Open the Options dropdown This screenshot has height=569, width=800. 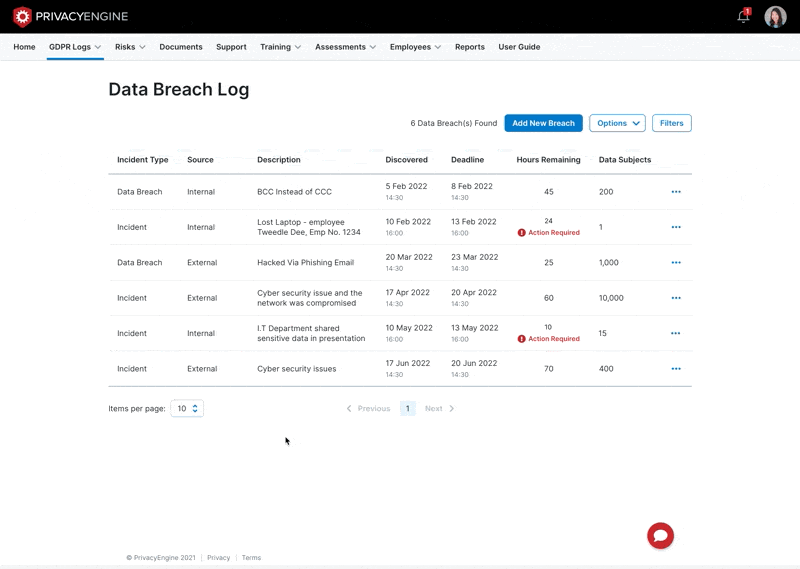point(617,123)
